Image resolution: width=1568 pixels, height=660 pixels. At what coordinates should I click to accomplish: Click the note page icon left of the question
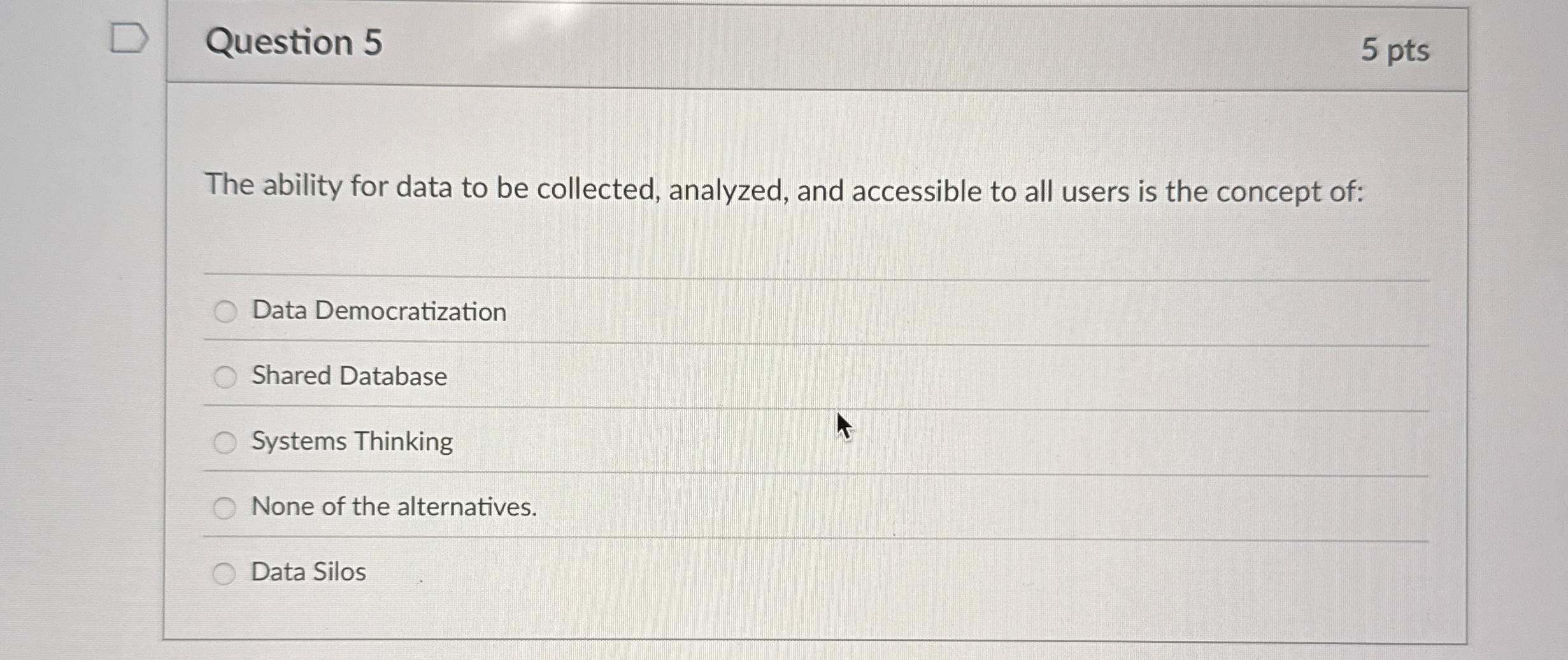[x=130, y=39]
